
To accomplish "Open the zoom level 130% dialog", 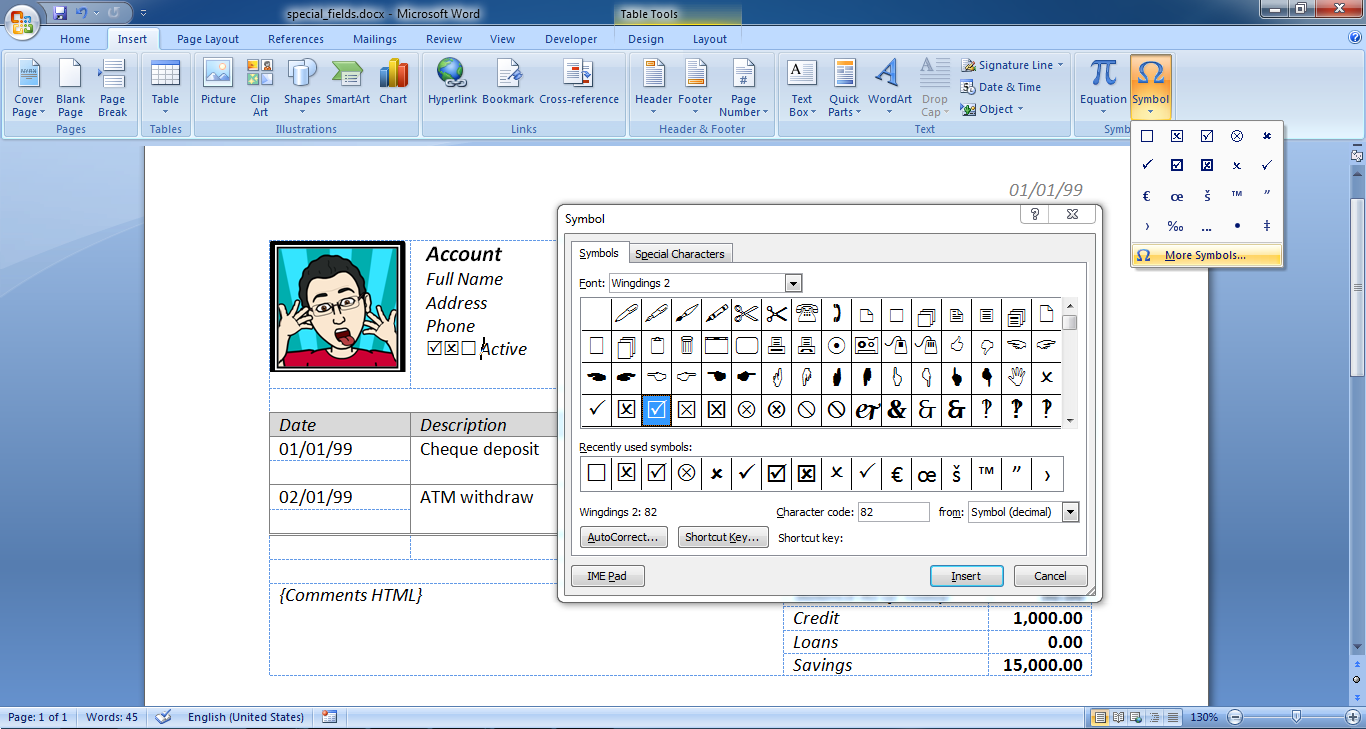I will [1203, 717].
